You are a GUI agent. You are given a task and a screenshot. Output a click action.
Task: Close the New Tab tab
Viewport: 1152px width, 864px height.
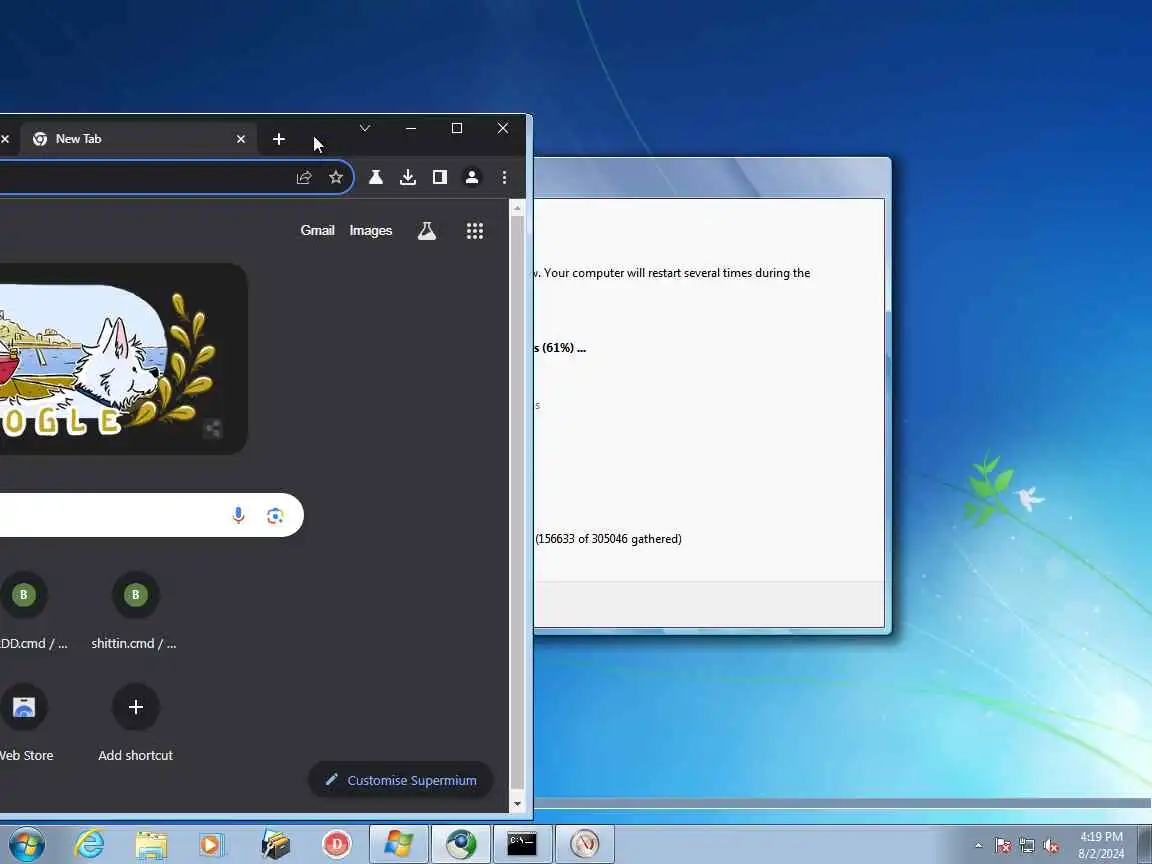pos(240,139)
